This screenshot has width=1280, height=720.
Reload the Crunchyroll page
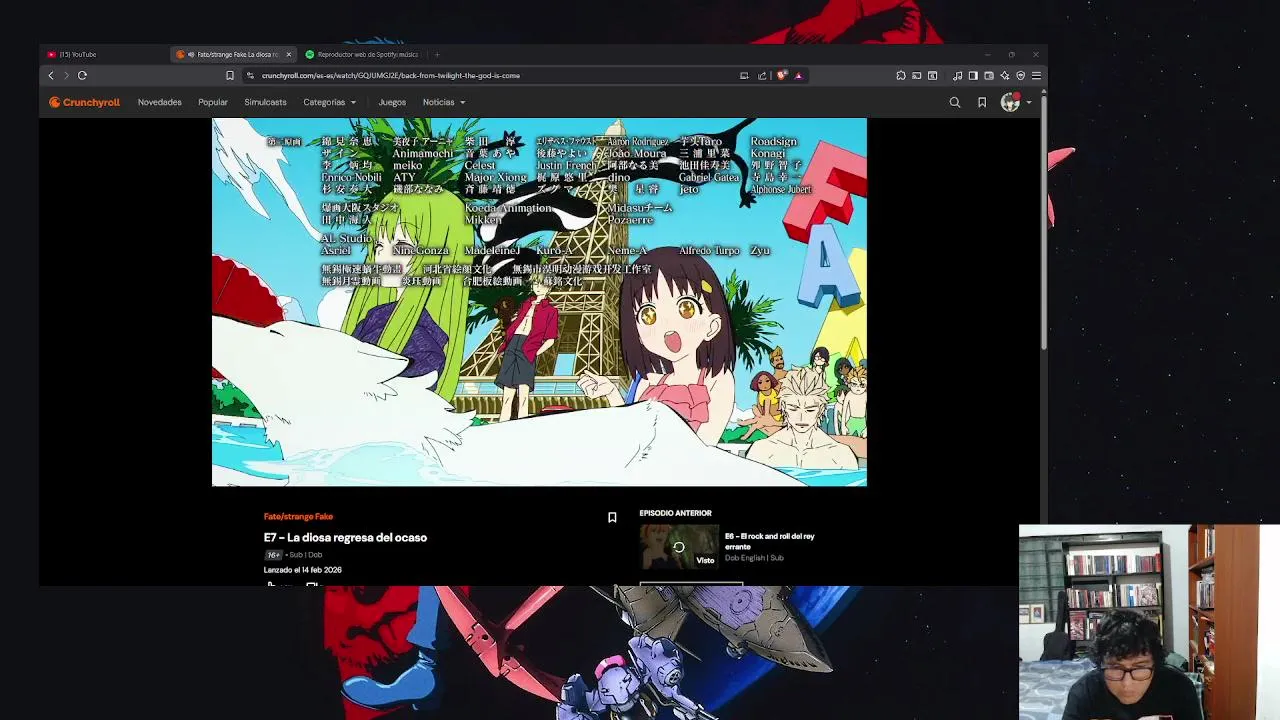(x=82, y=75)
